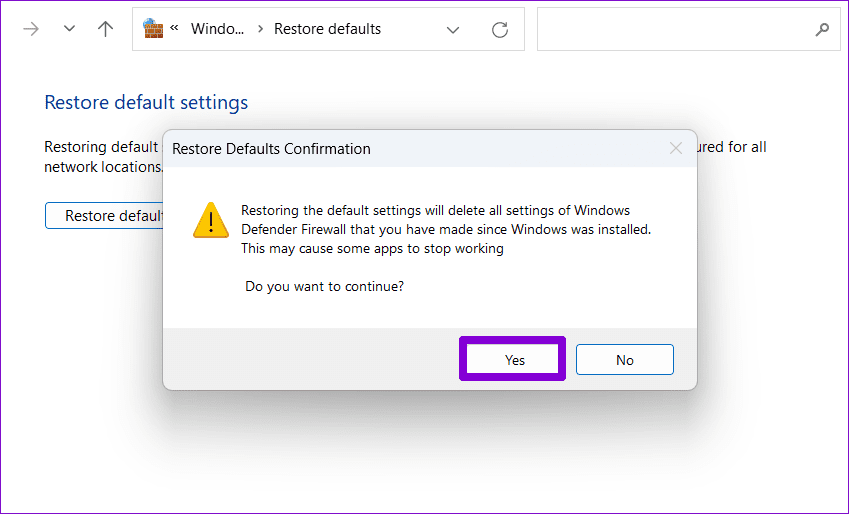Expand the chevron before Restore defaults
Screen dimensions: 849x514
261,29
